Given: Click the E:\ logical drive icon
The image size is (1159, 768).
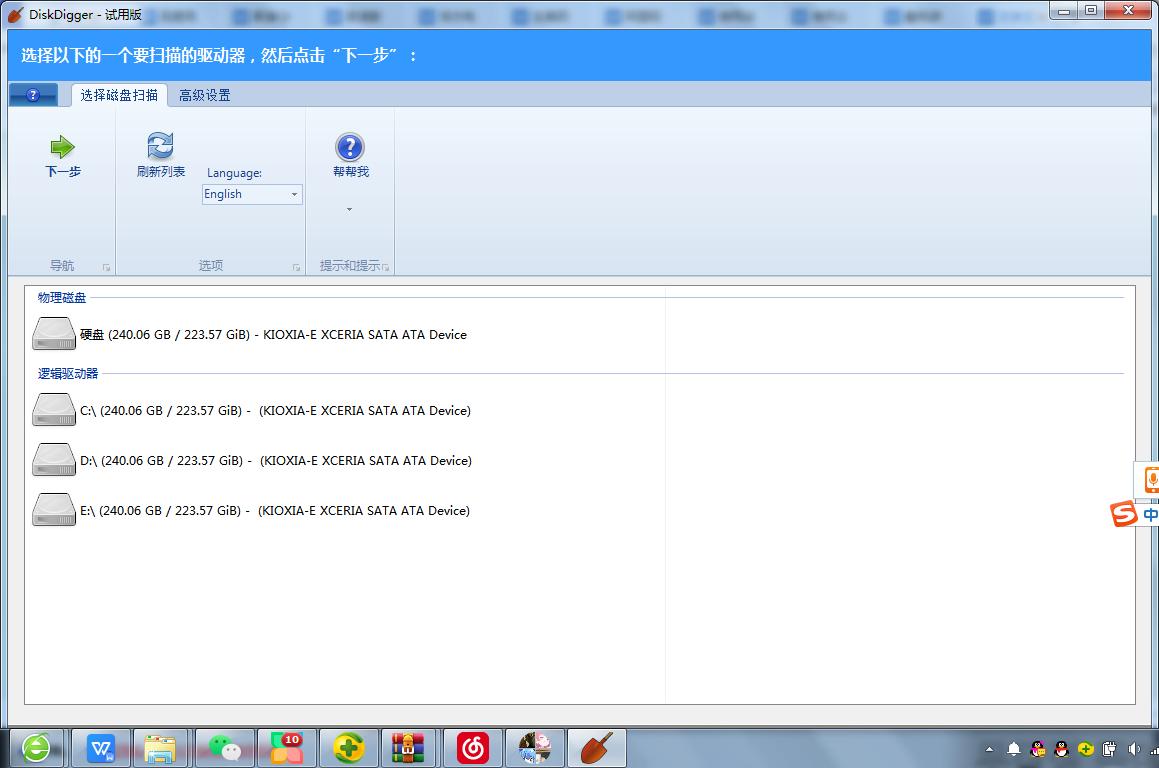Looking at the screenshot, I should click(x=53, y=509).
